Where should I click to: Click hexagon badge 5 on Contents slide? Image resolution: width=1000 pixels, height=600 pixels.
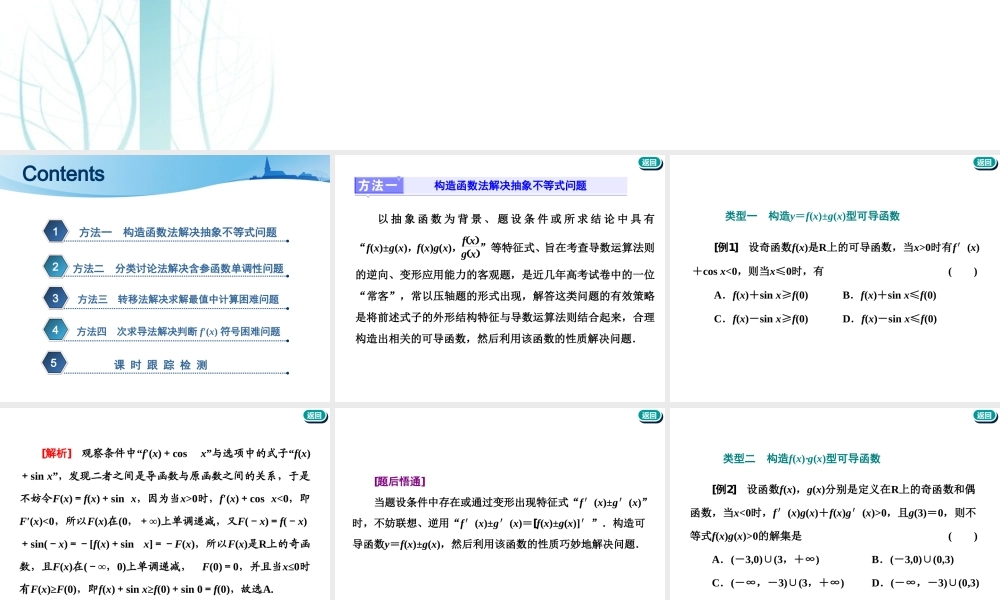(x=55, y=362)
